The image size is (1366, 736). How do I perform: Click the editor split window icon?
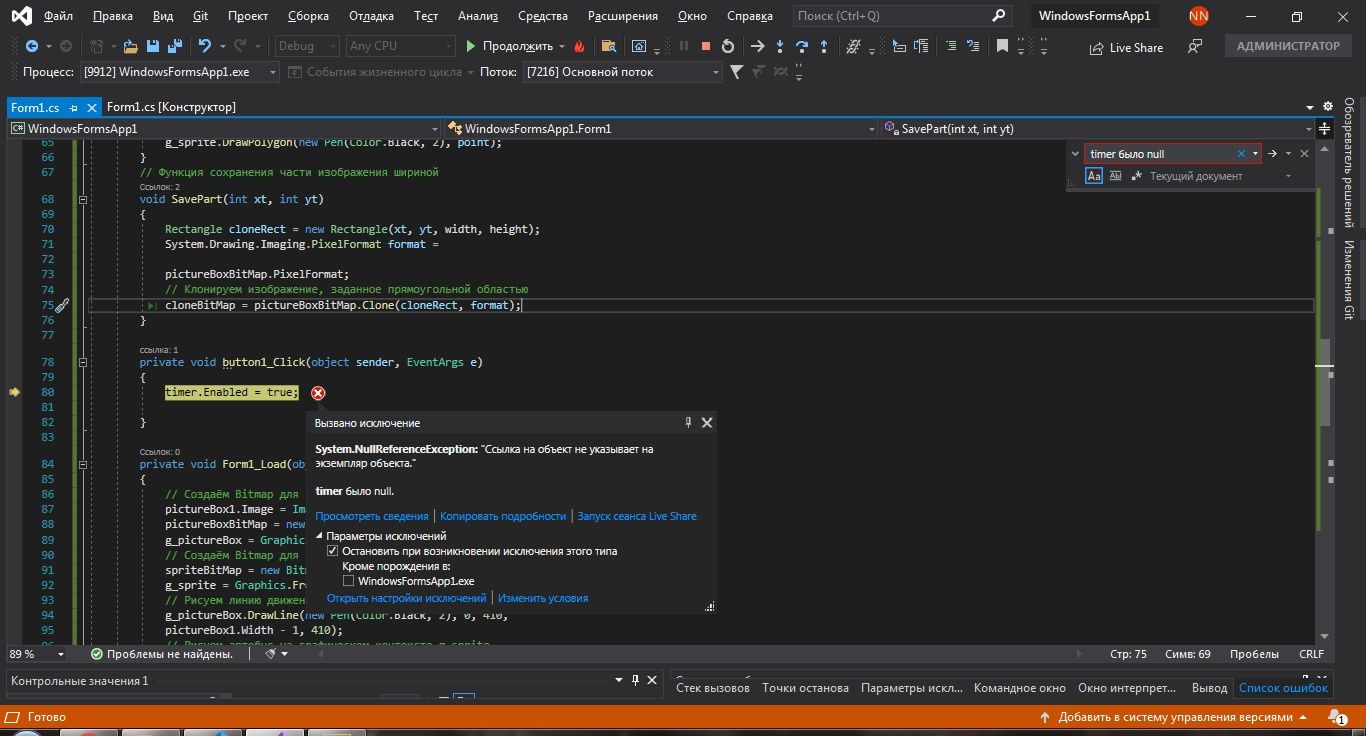(x=1326, y=128)
